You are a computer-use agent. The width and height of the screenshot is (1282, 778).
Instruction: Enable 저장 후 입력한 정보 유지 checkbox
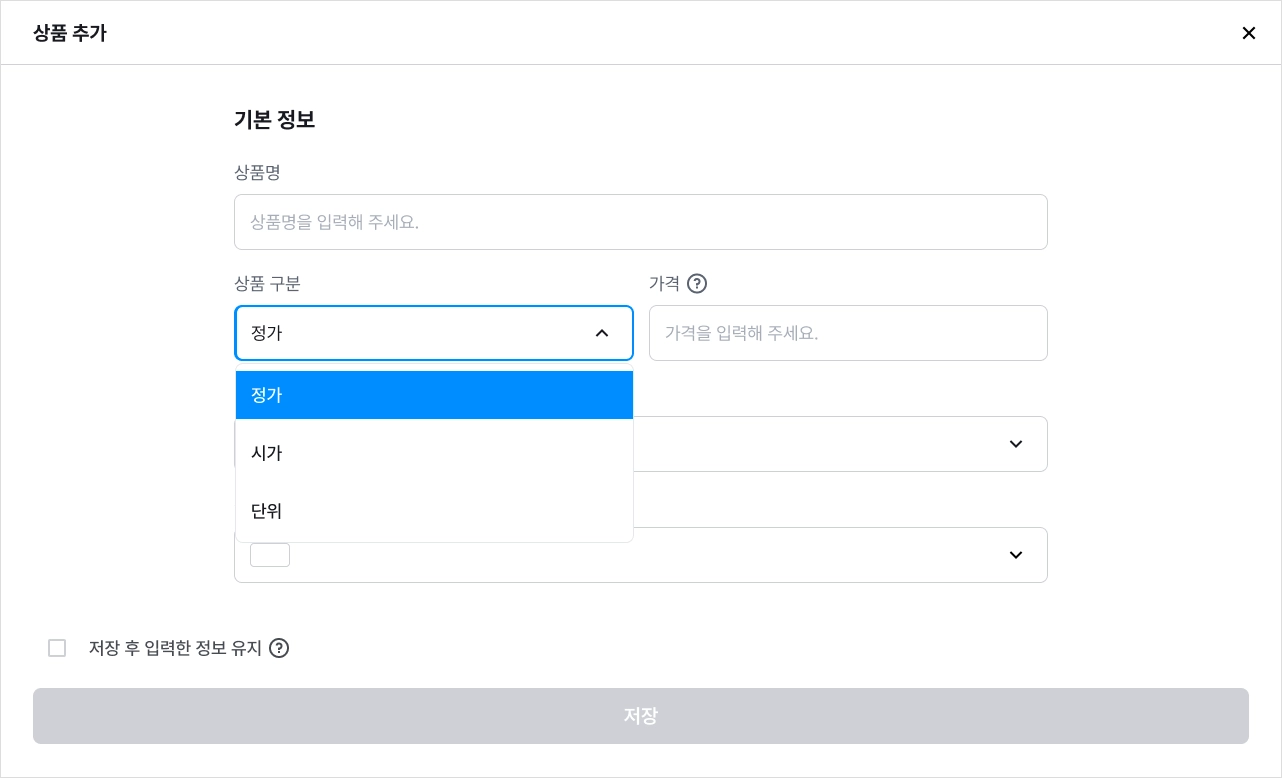[x=57, y=648]
